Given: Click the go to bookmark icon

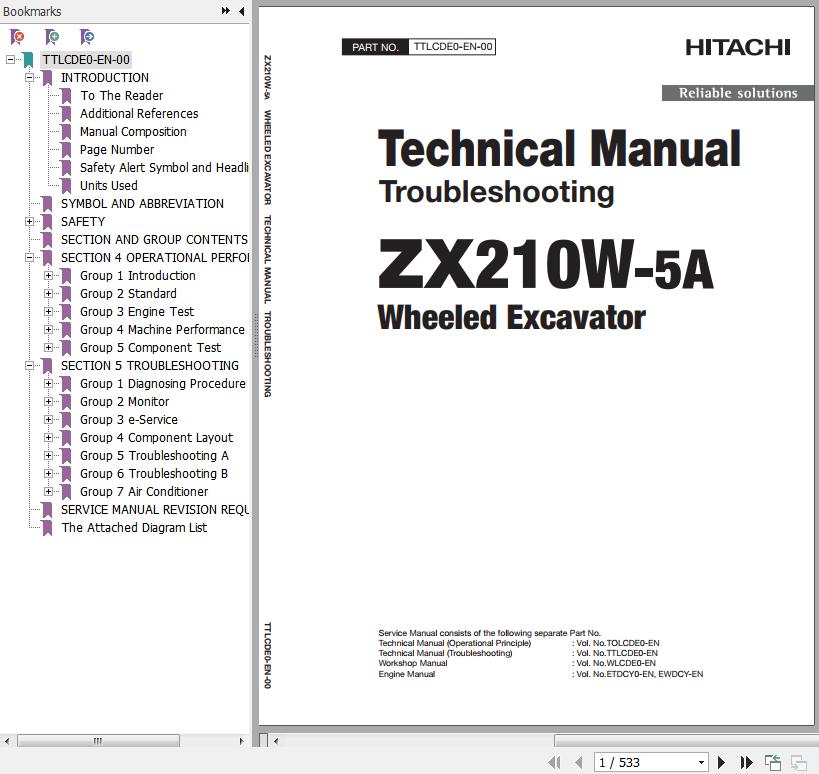Looking at the screenshot, I should click(x=87, y=37).
